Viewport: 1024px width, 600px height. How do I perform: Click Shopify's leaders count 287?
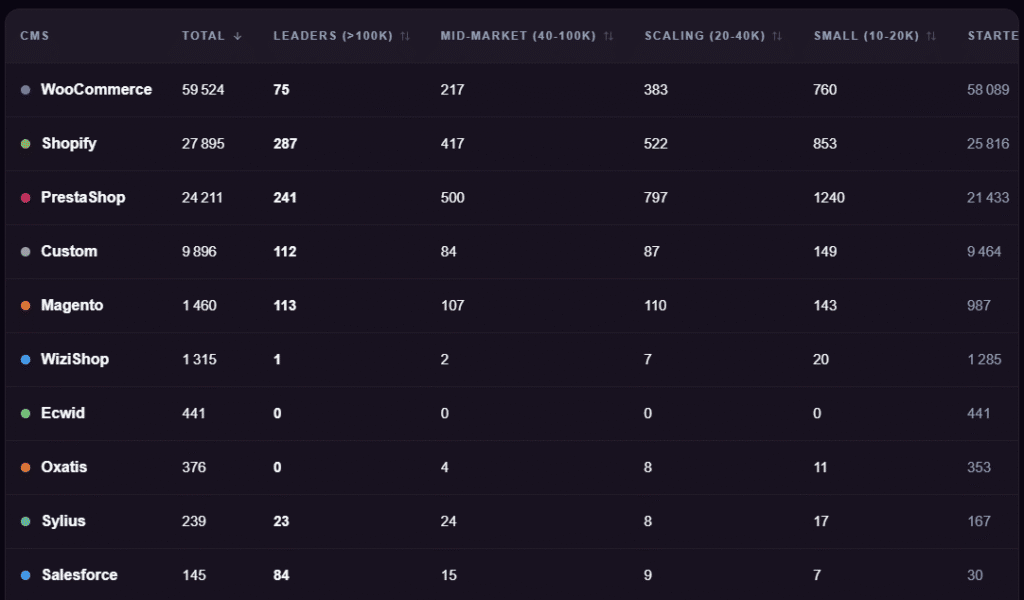pos(285,144)
